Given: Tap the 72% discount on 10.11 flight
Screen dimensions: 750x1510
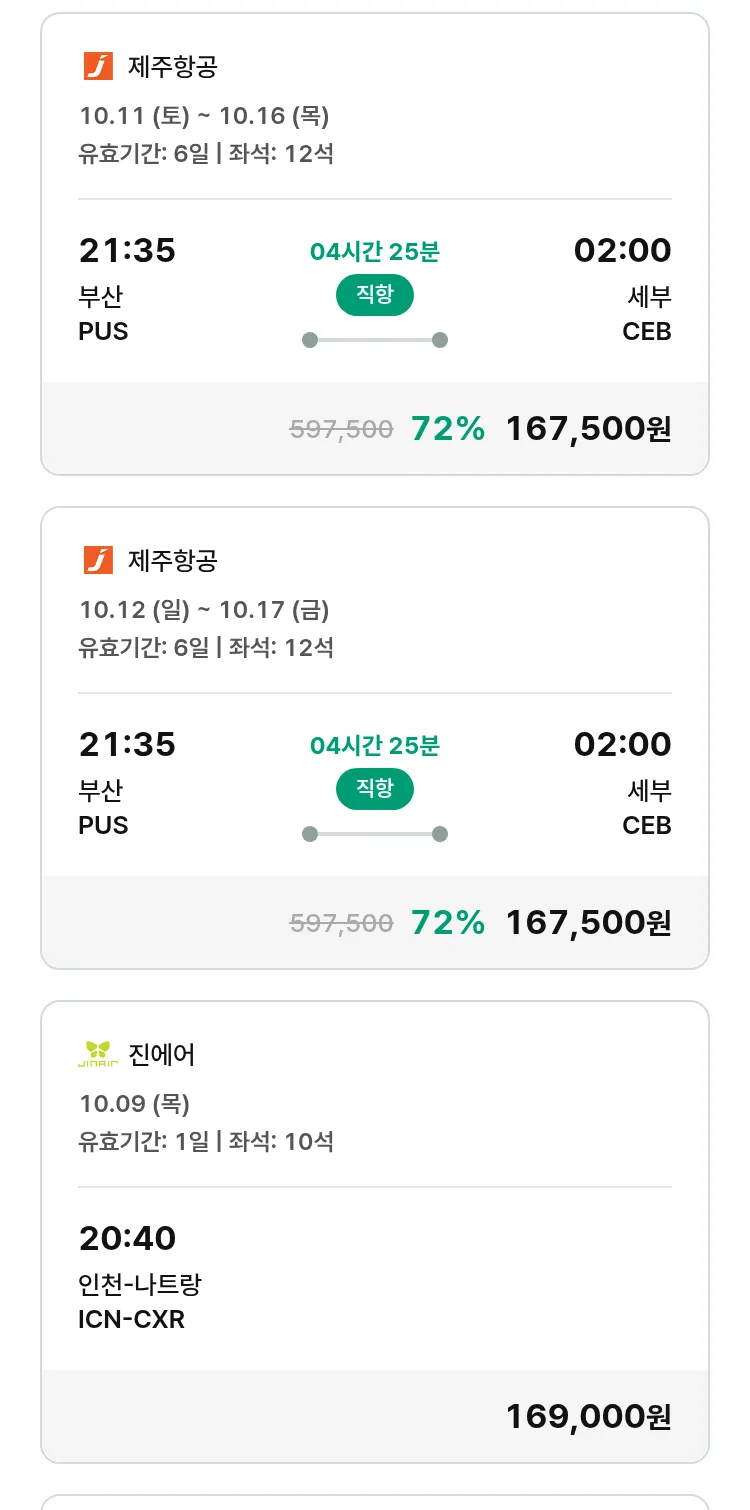Looking at the screenshot, I should (448, 429).
